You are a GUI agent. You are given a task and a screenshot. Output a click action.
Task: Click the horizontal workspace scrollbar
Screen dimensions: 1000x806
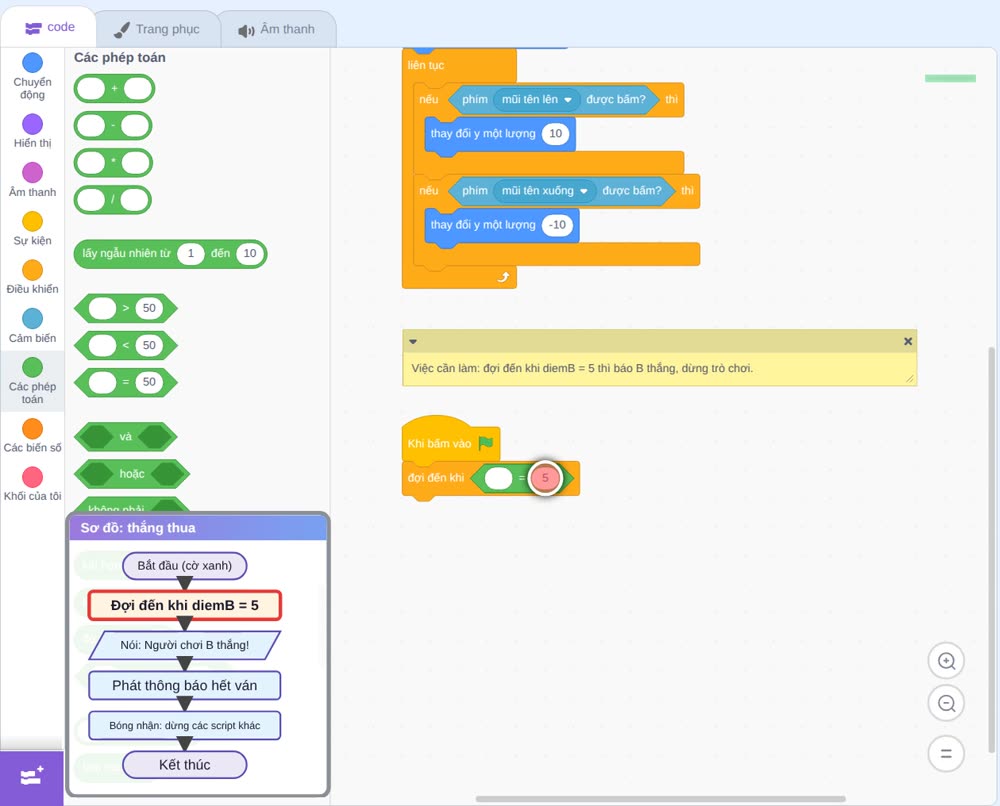point(661,798)
